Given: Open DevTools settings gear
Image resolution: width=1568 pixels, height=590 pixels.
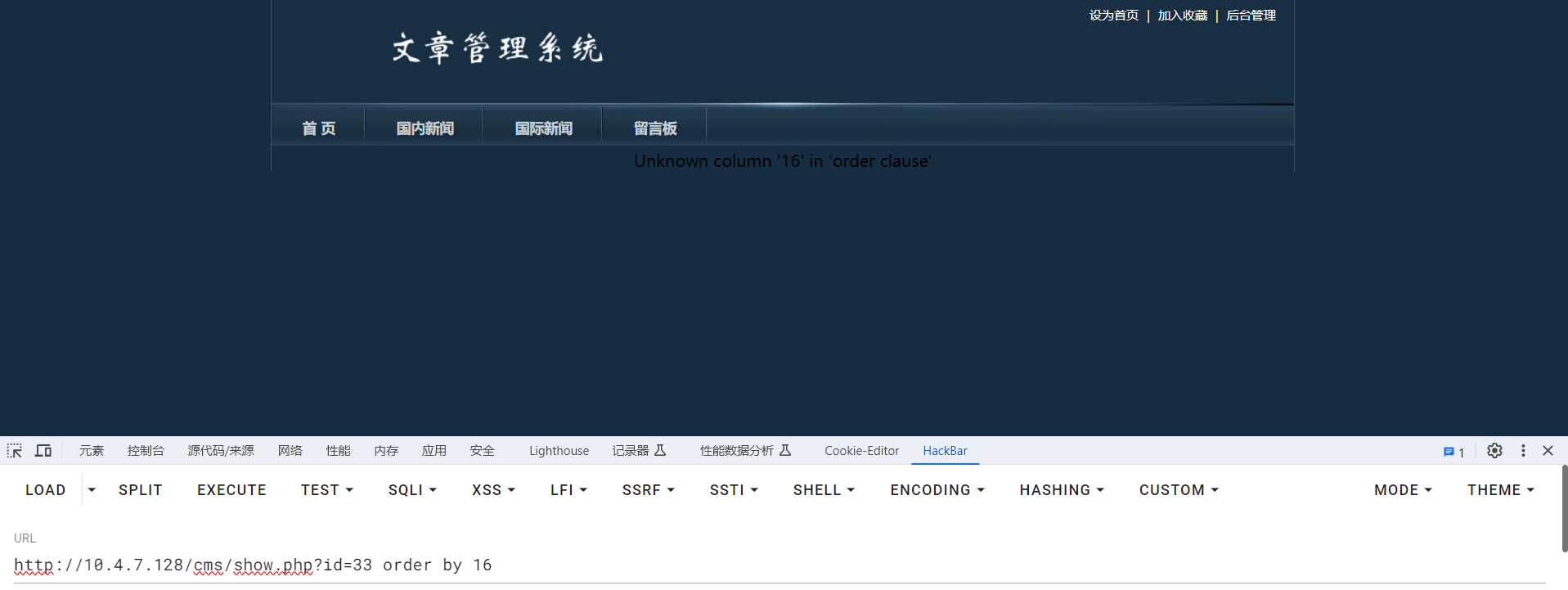Looking at the screenshot, I should (x=1494, y=451).
